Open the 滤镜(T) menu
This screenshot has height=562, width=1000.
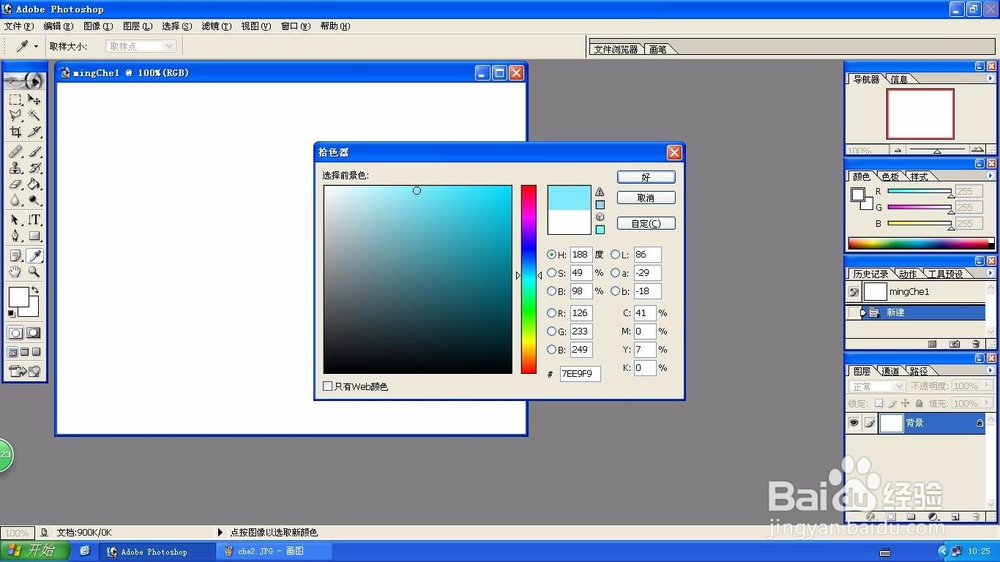[x=216, y=26]
